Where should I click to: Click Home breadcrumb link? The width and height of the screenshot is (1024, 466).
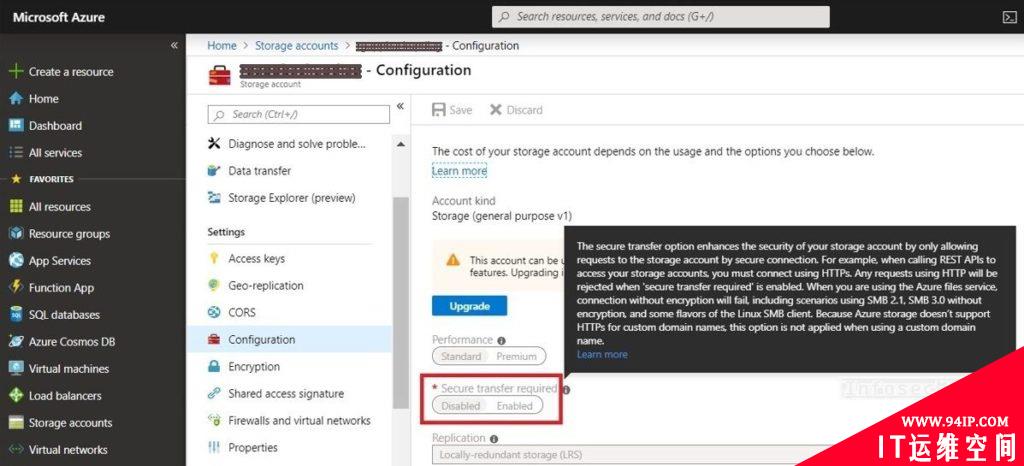[x=222, y=46]
